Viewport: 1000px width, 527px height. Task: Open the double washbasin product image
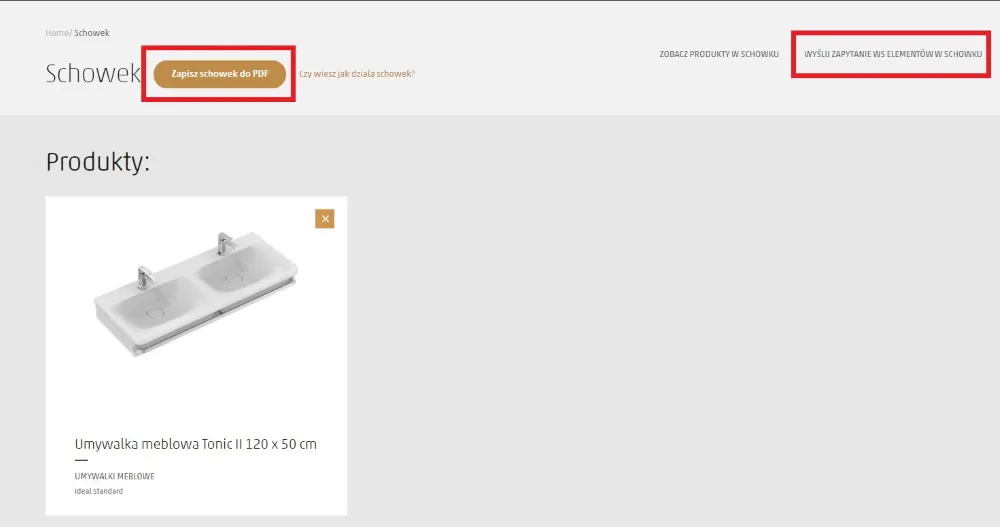[x=196, y=295]
